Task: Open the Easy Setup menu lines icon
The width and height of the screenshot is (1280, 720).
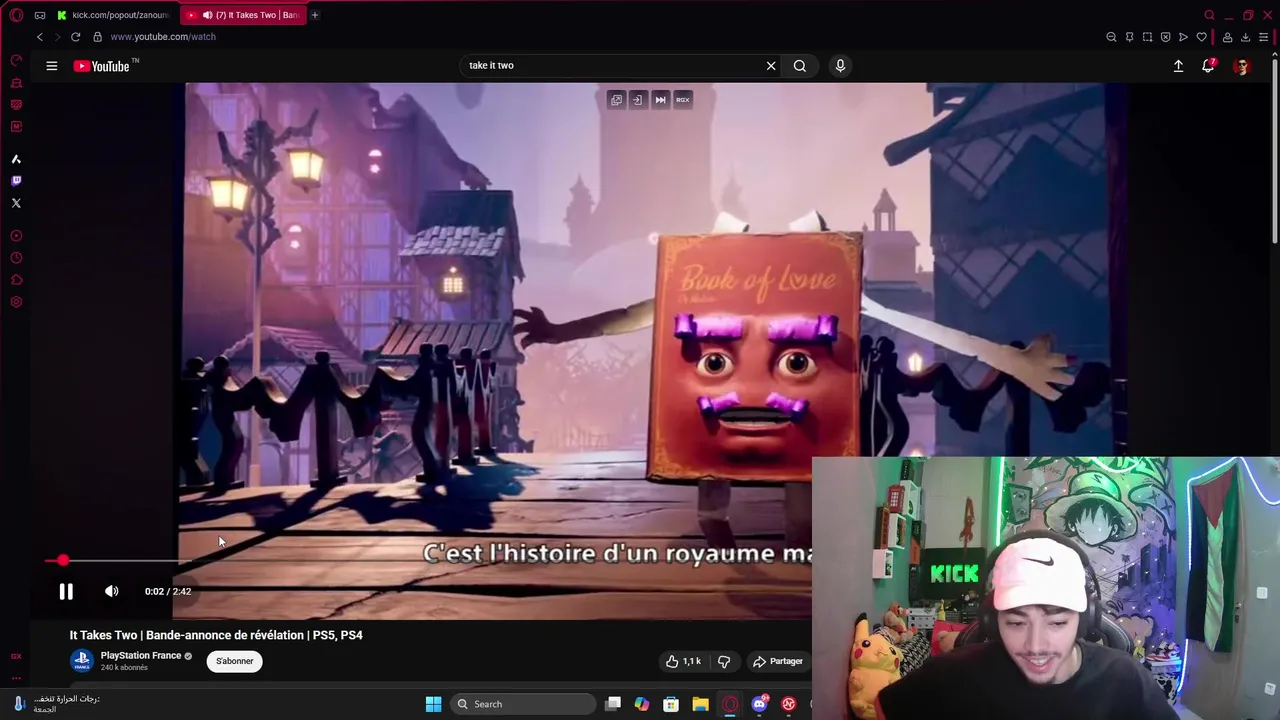Action: (x=1263, y=37)
